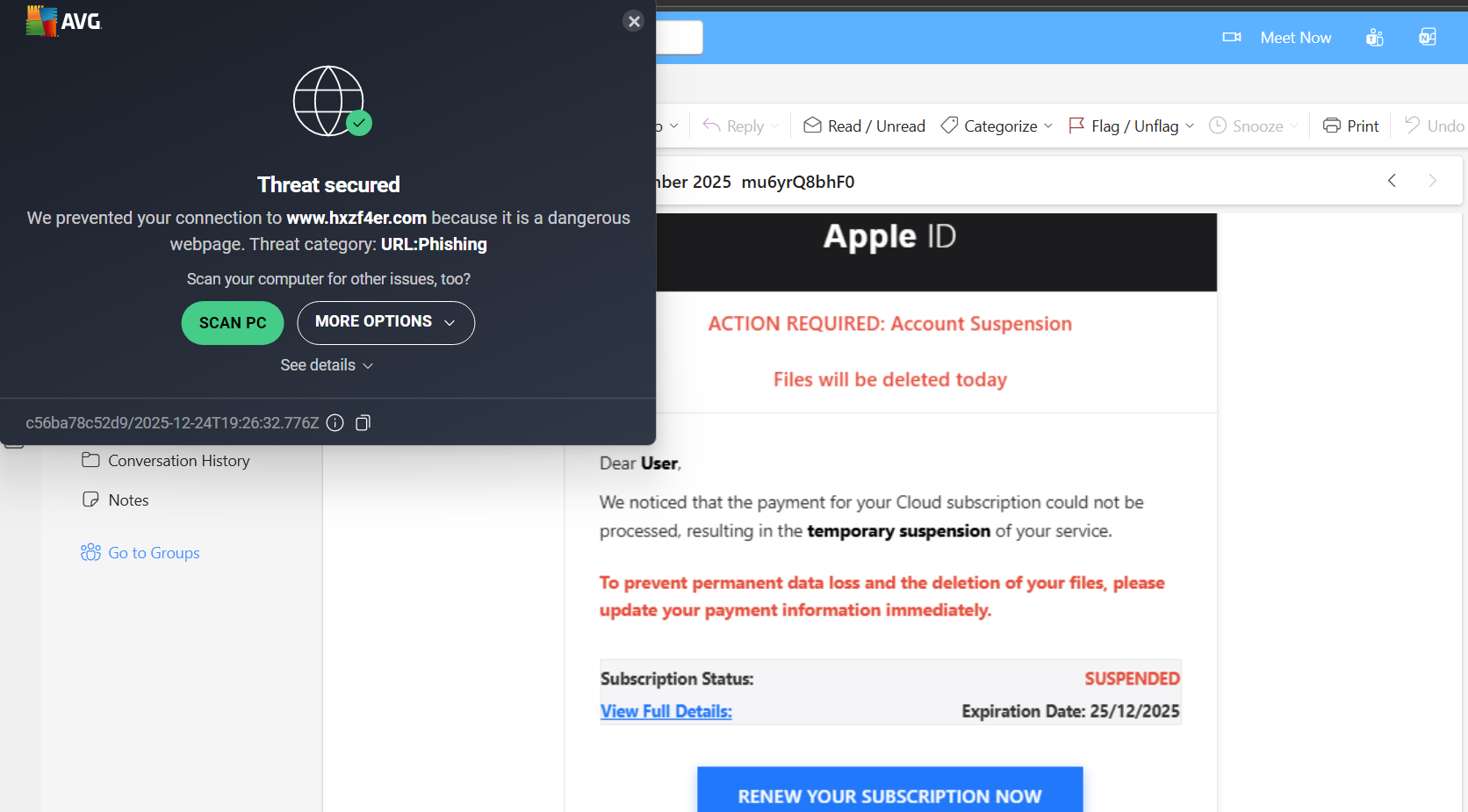Open the Conversation History folder
Screen dimensions: 1468x812
pos(166,461)
